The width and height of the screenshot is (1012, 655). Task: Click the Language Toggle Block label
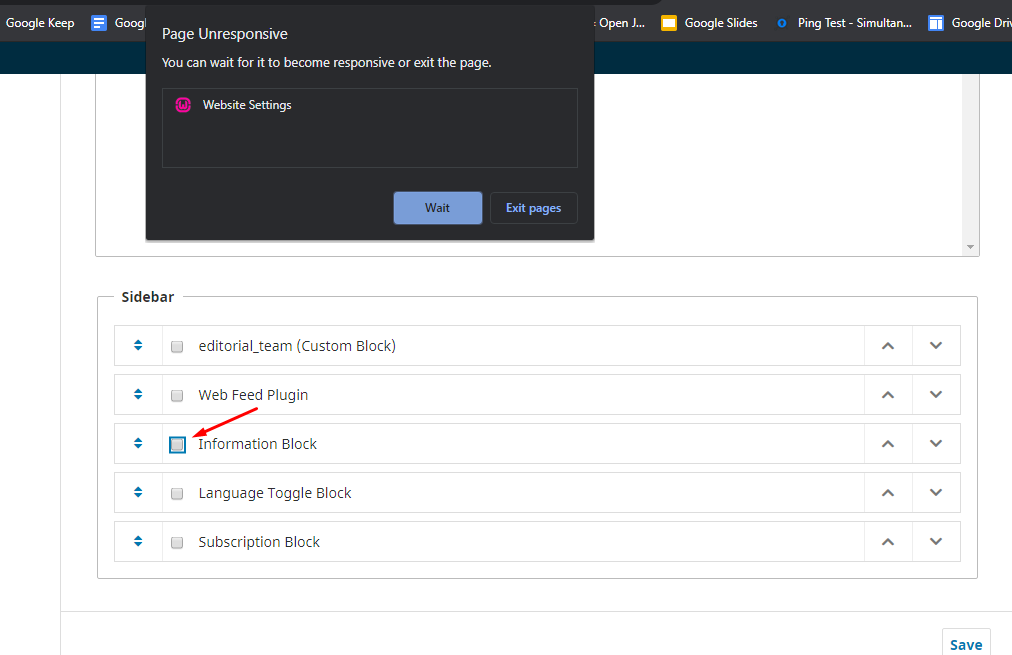[x=275, y=493]
